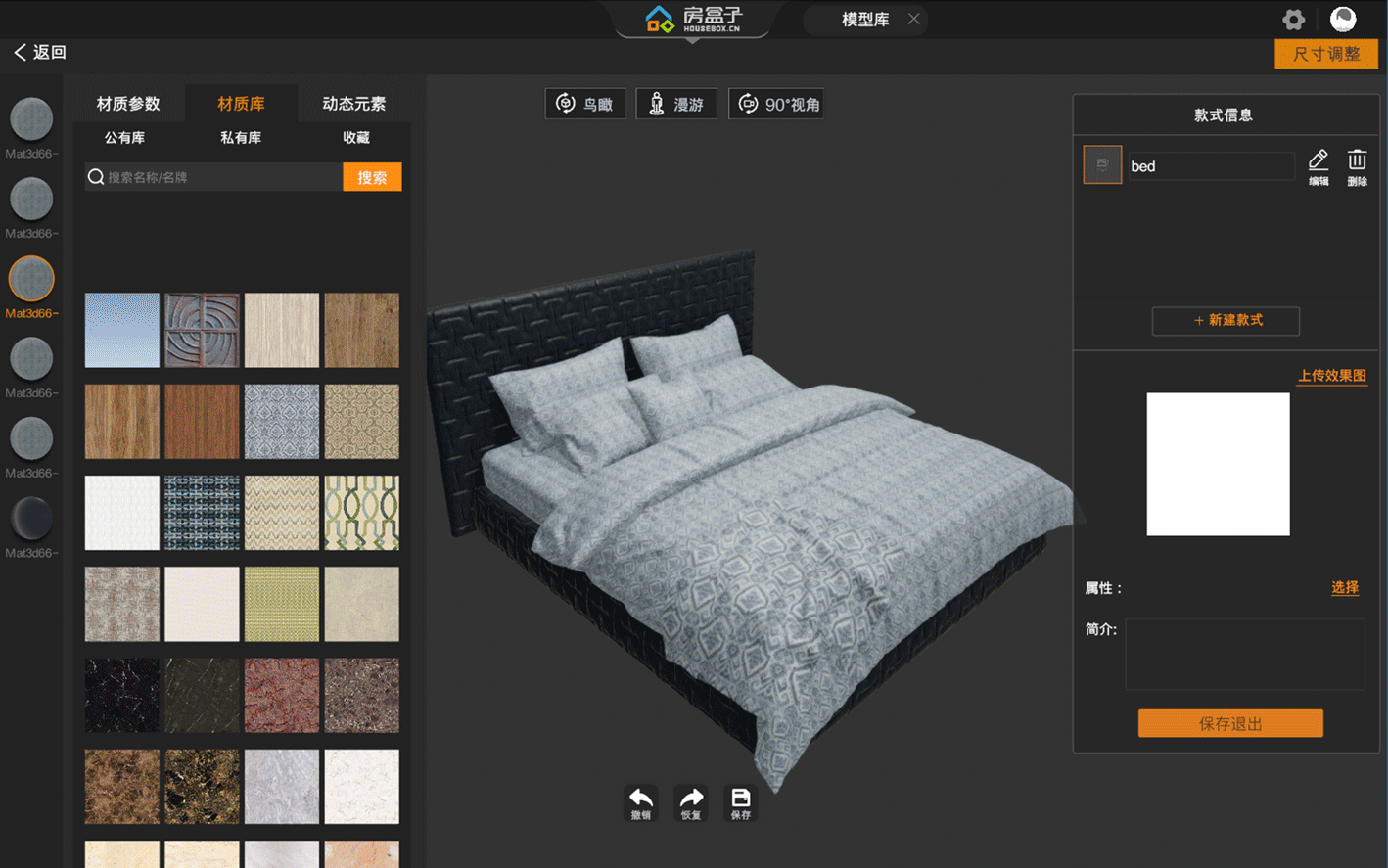1388x868 pixels.
Task: Click the delete (删除) trash icon for bed
Action: point(1357,166)
